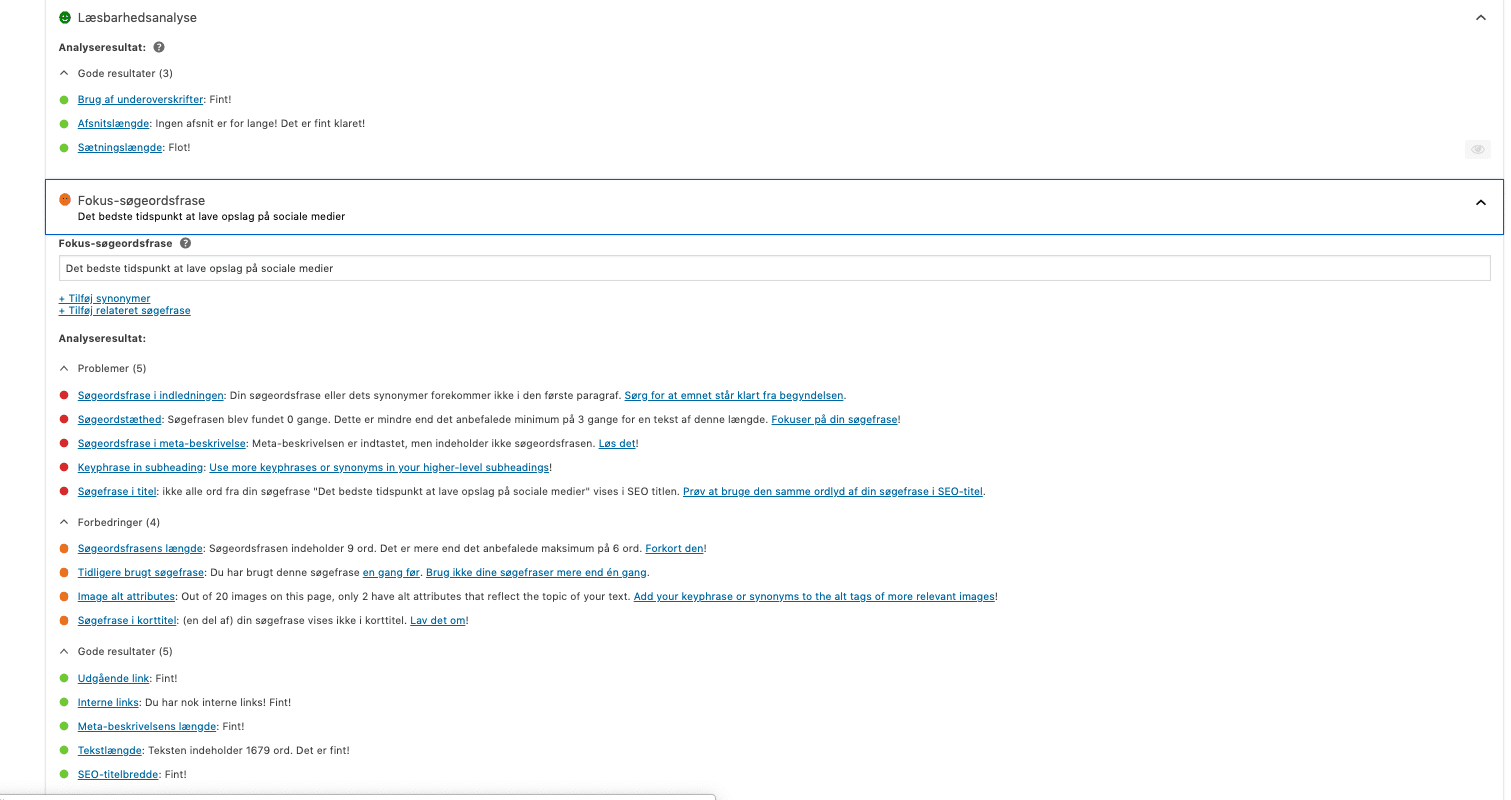Image resolution: width=1511 pixels, height=800 pixels.
Task: Open the SEO-titelbredde link
Action: [x=118, y=774]
